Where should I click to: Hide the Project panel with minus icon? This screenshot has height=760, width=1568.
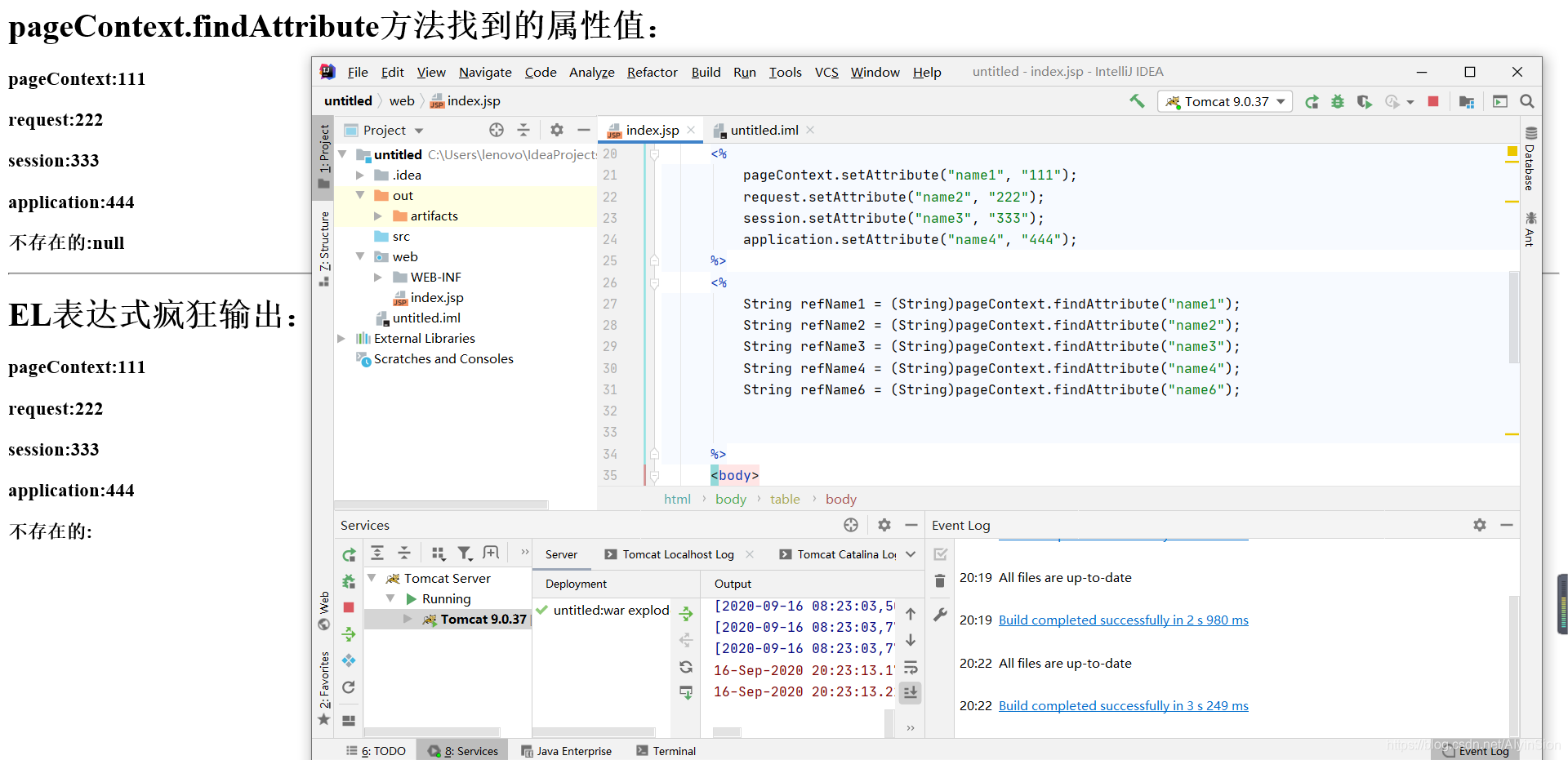tap(584, 130)
